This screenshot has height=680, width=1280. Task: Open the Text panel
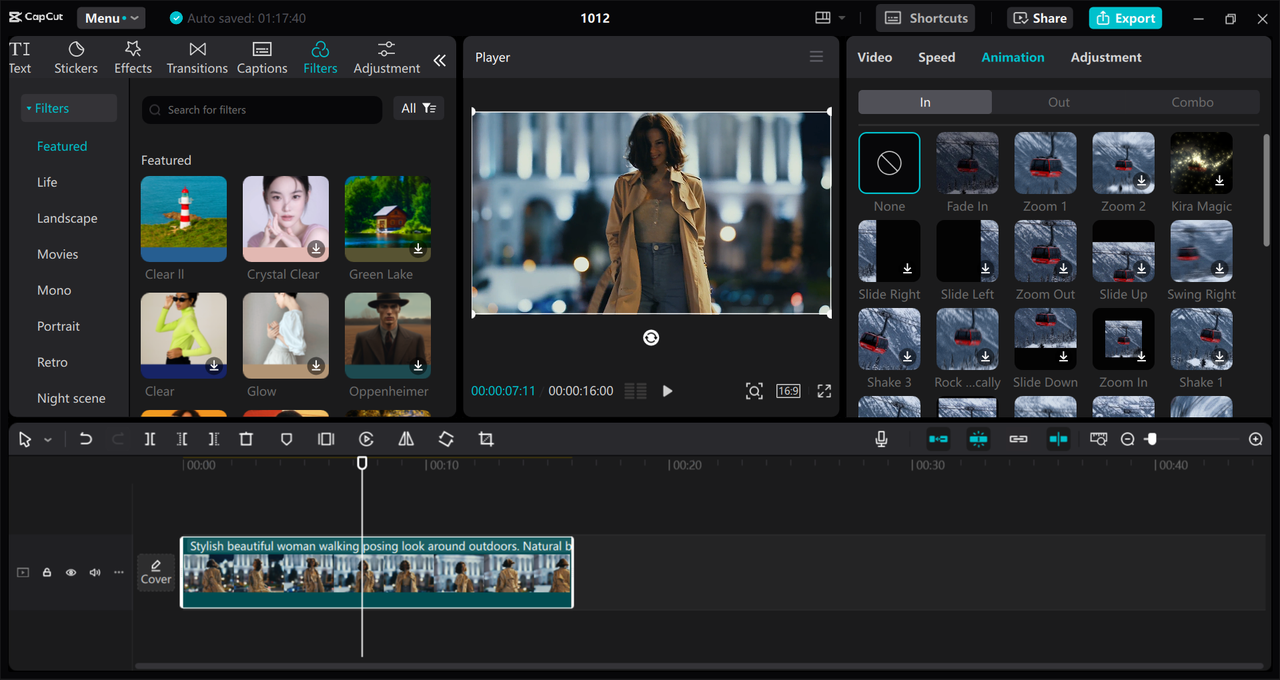[20, 58]
